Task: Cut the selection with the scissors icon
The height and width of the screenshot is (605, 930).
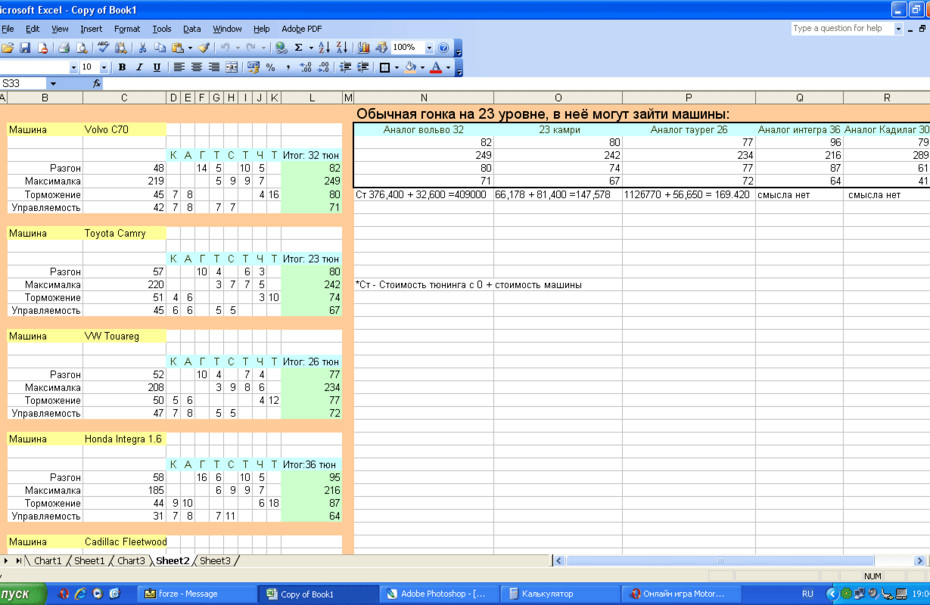Action: [x=142, y=48]
